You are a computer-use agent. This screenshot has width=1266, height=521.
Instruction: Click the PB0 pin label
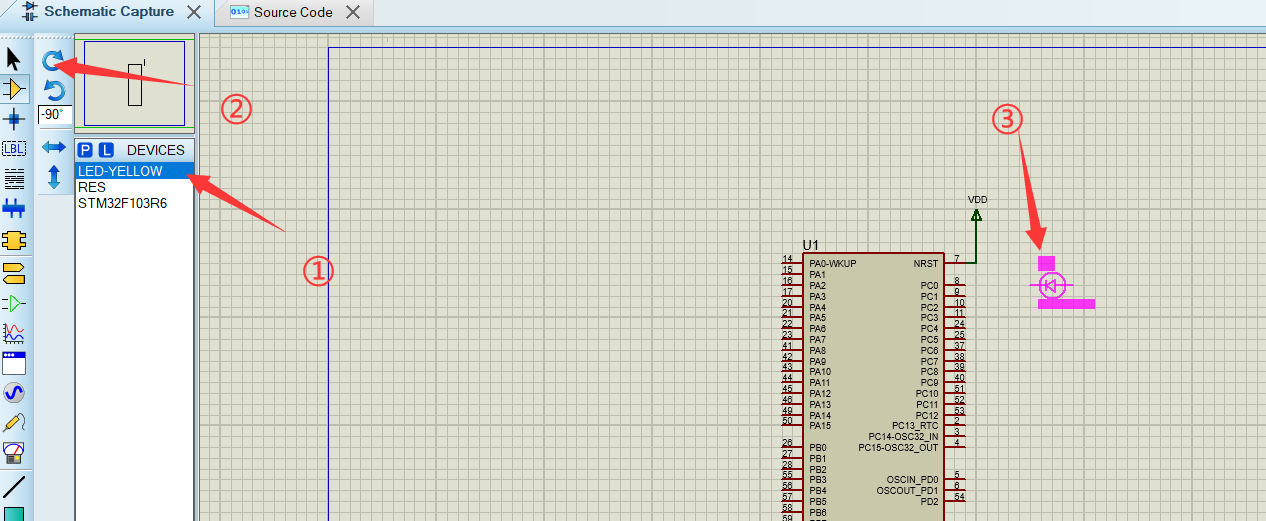coord(818,448)
